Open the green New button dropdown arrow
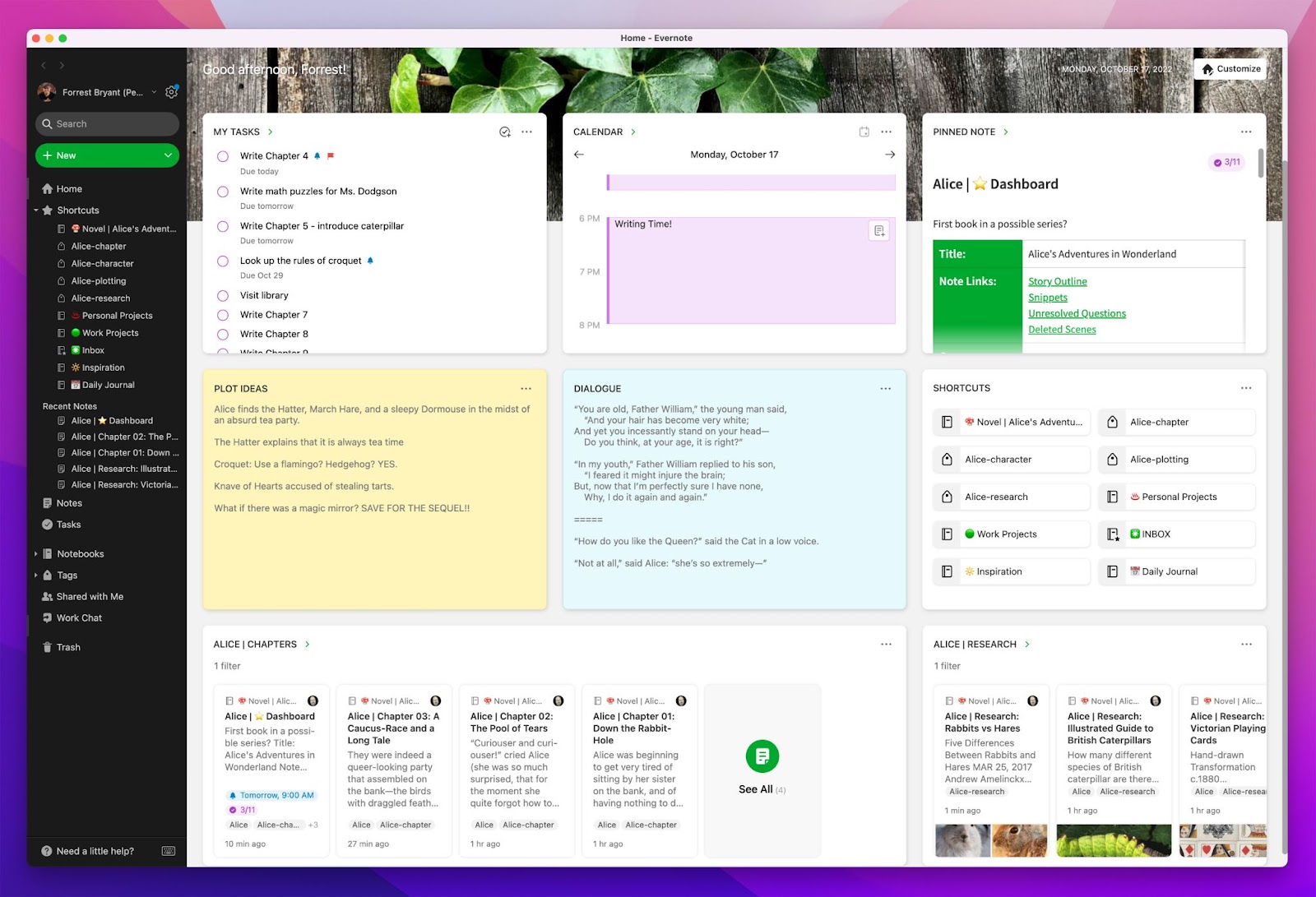Screen dimensions: 1316x897 (x=168, y=155)
